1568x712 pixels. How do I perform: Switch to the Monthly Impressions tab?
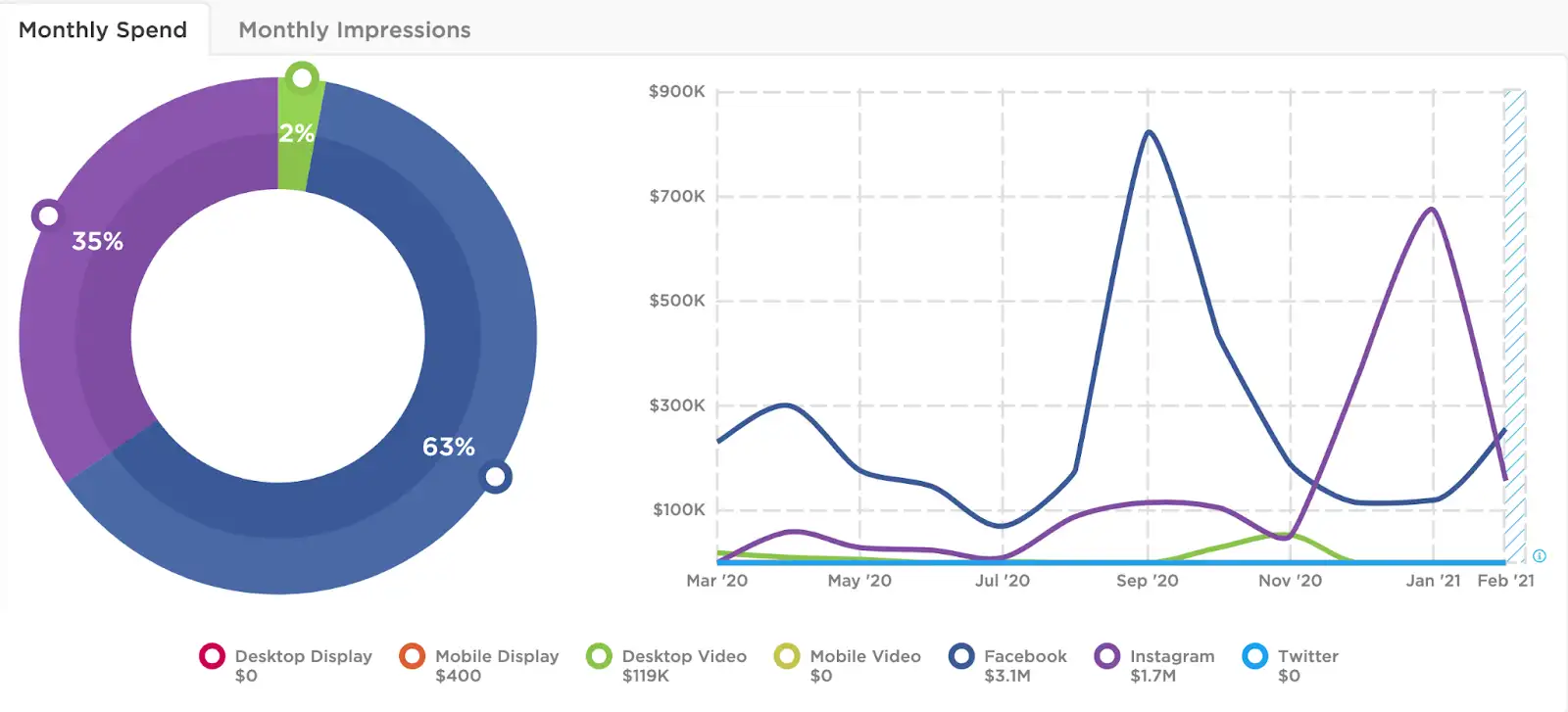354,29
